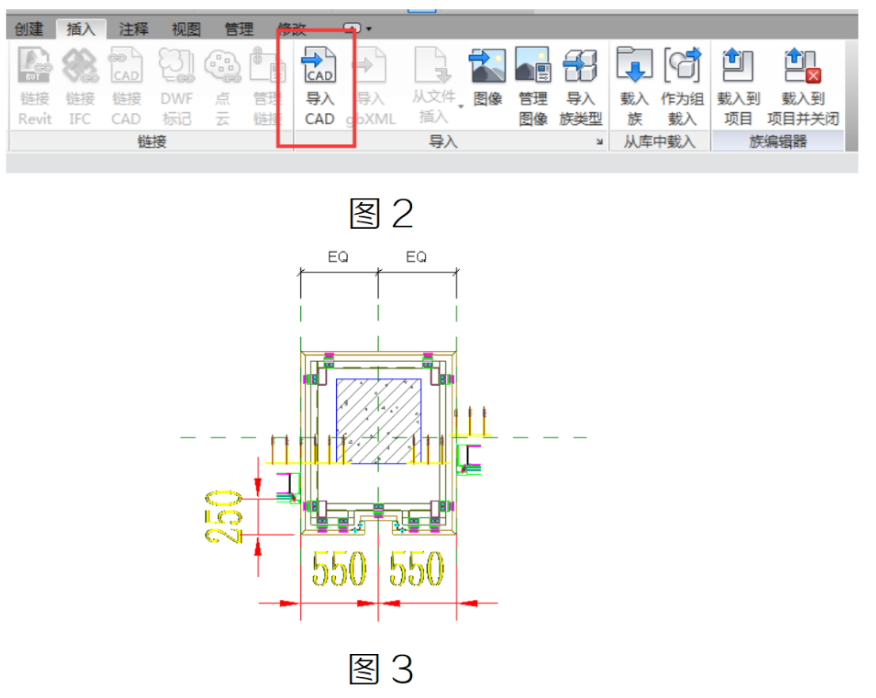Select the 250 dimension text
This screenshot has height=698, width=876.
click(x=223, y=517)
